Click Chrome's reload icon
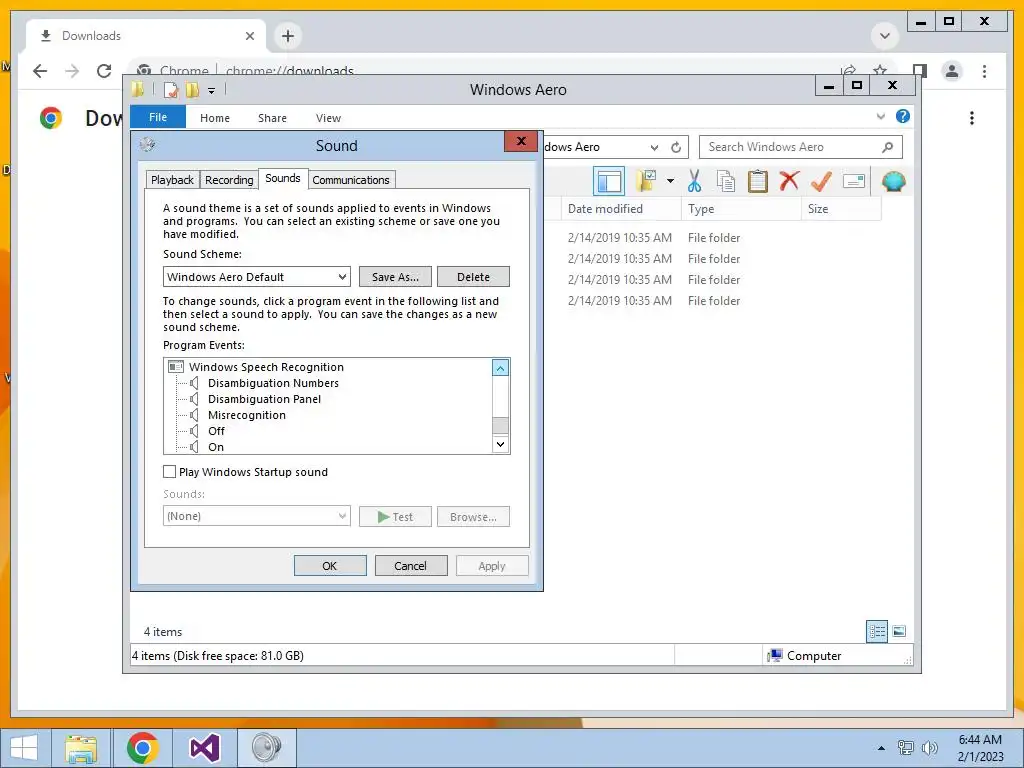The height and width of the screenshot is (768, 1024). click(x=104, y=71)
